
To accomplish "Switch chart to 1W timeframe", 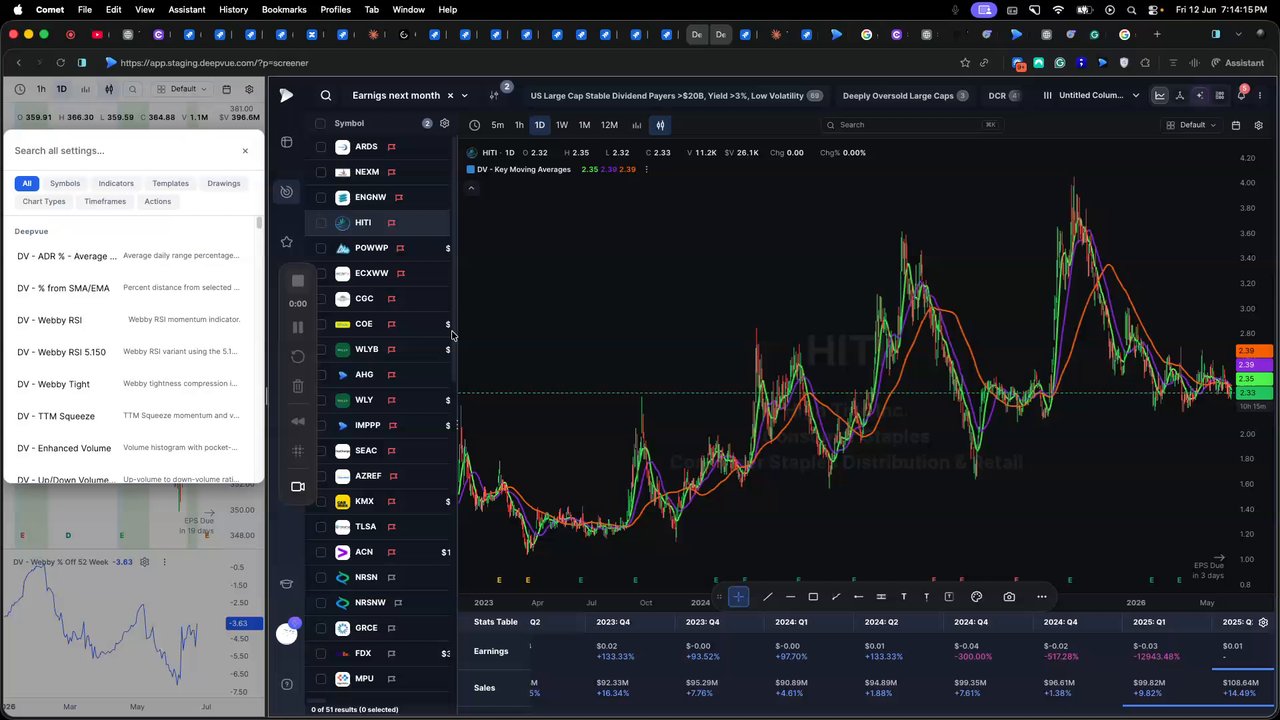I will (x=561, y=125).
